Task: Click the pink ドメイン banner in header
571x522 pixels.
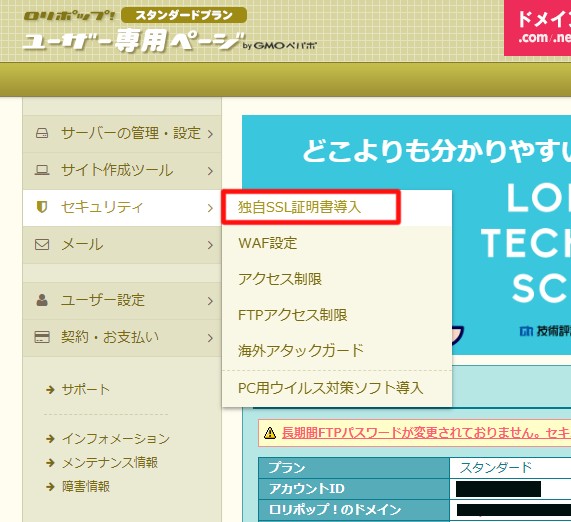Action: coord(537,28)
